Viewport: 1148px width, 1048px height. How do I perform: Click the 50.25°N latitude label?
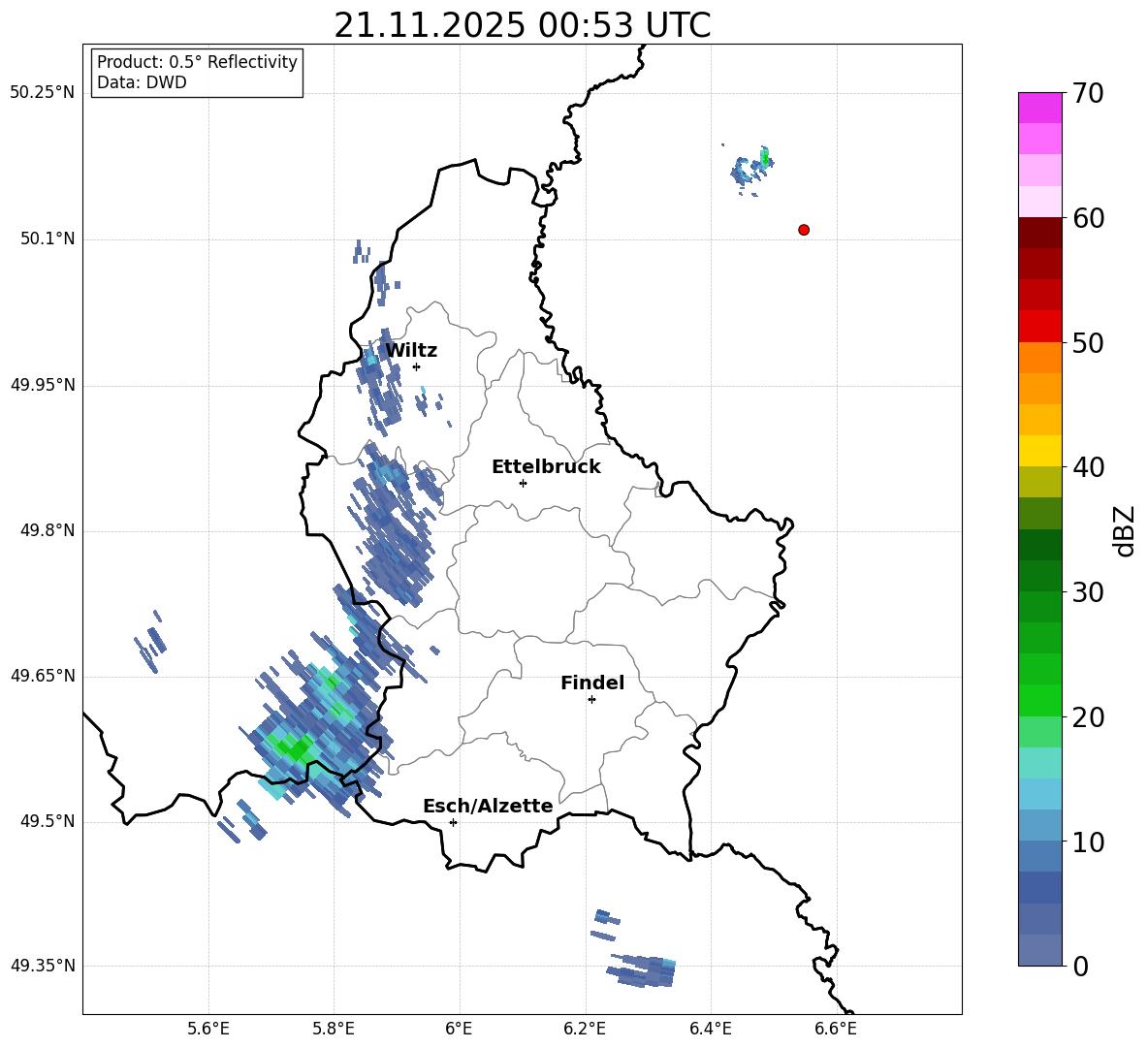point(43,93)
